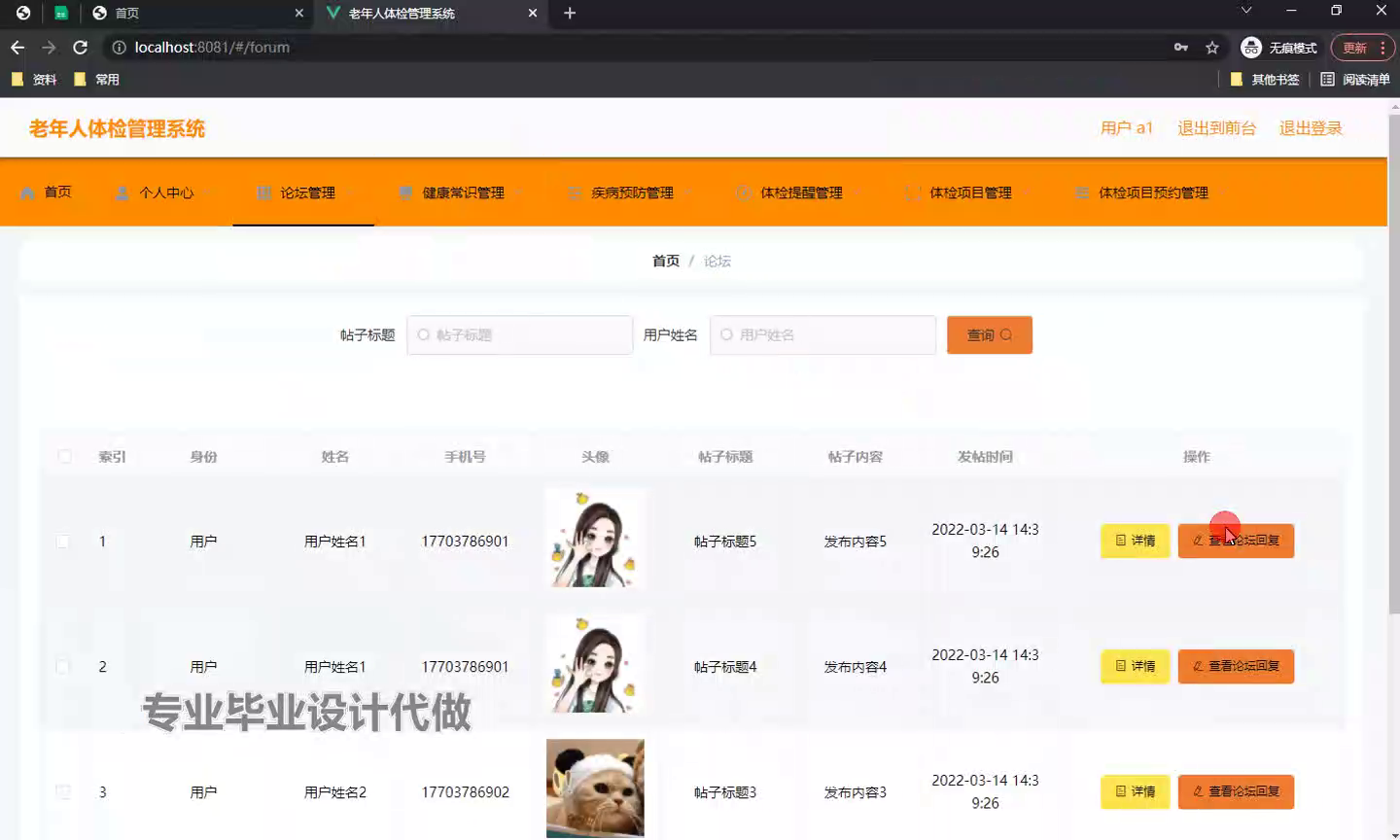Click the icon beside 体检项目管理
The image size is (1400, 840).
(913, 192)
